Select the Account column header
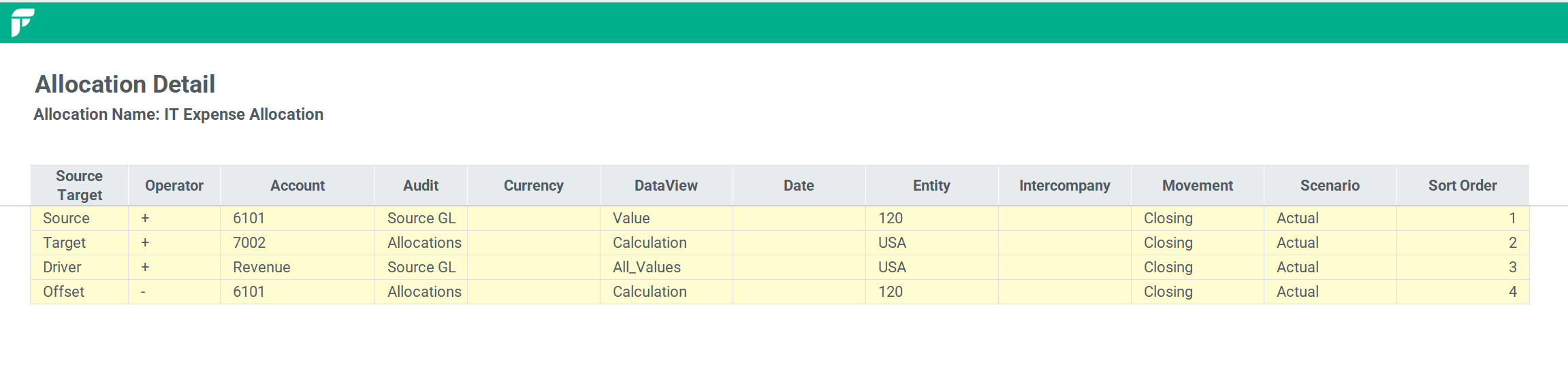The image size is (1568, 369). [x=298, y=185]
